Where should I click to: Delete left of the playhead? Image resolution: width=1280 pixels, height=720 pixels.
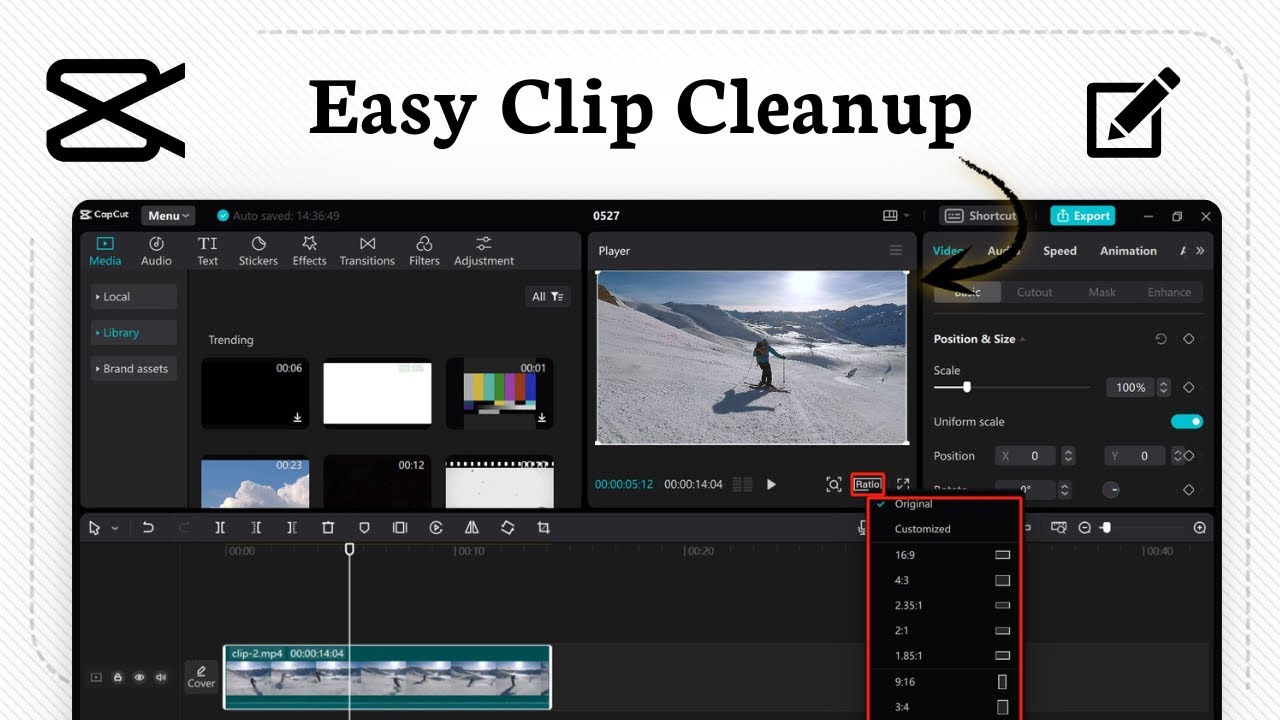click(x=256, y=527)
